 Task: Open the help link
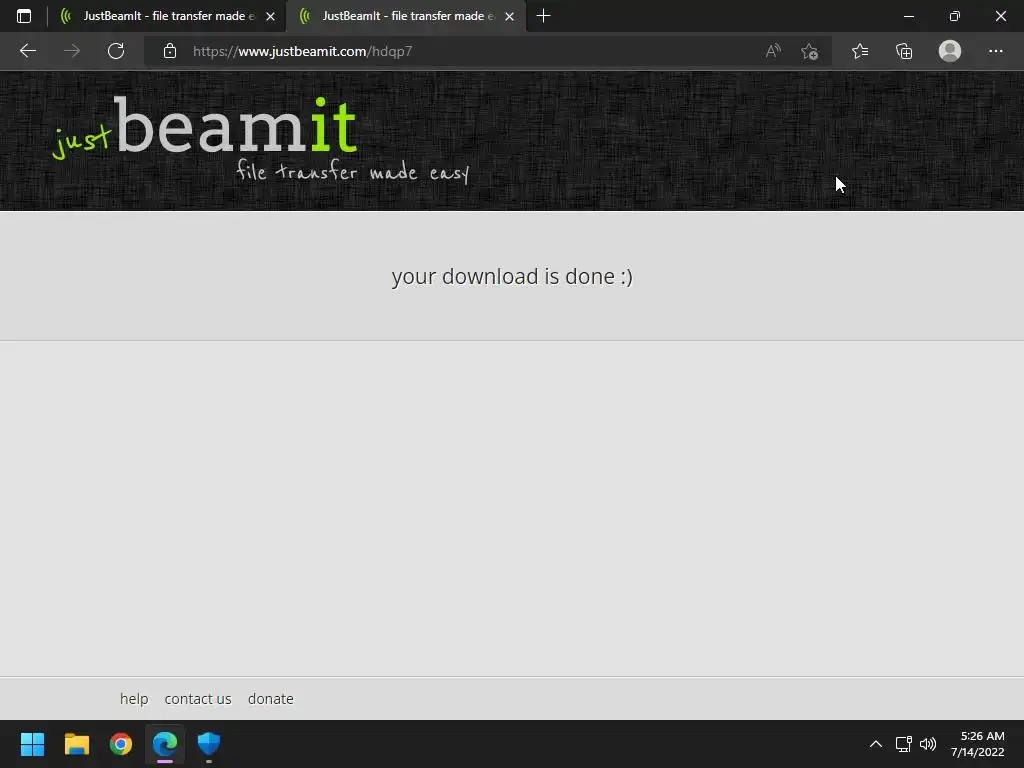(x=134, y=699)
